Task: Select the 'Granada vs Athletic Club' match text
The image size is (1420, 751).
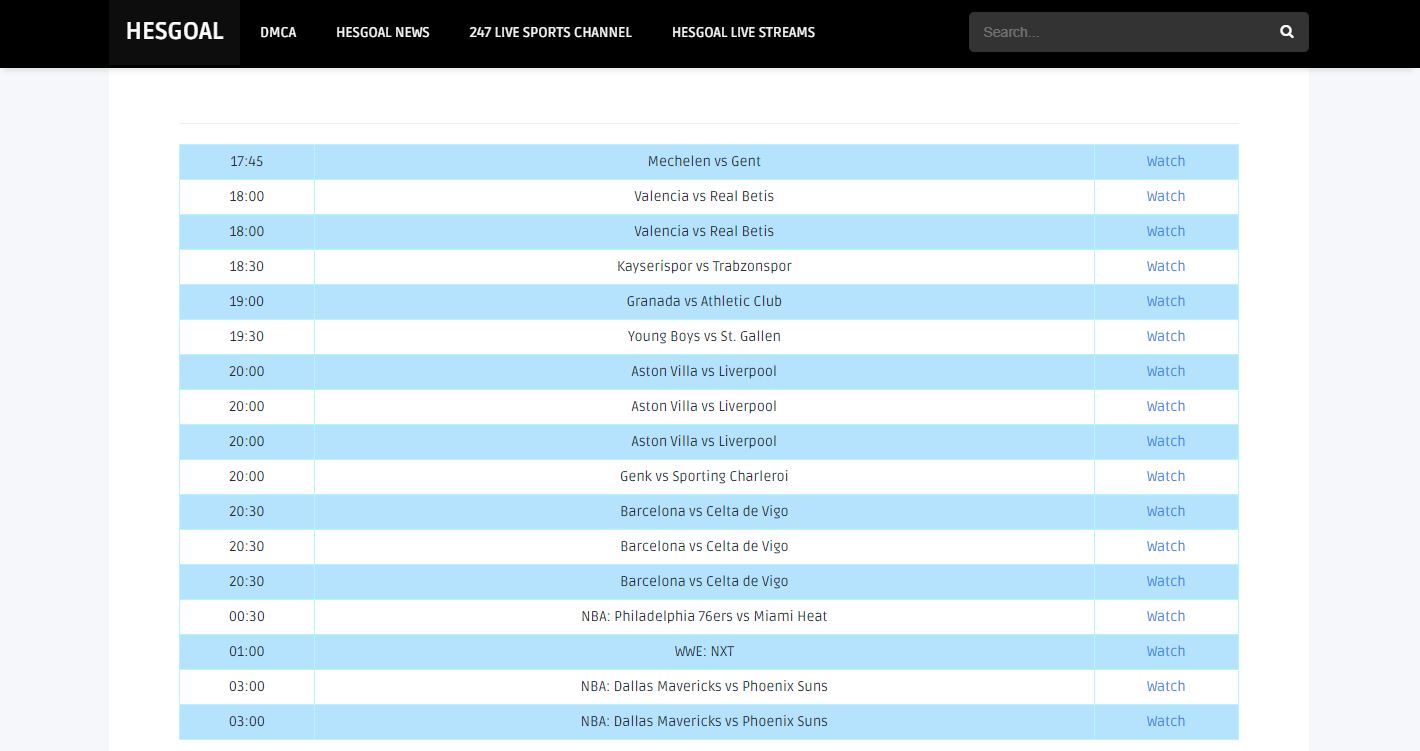Action: pyautogui.click(x=704, y=301)
